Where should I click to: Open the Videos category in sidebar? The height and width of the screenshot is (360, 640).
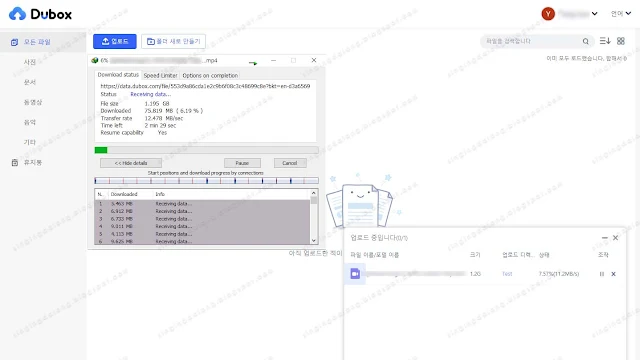(33, 102)
